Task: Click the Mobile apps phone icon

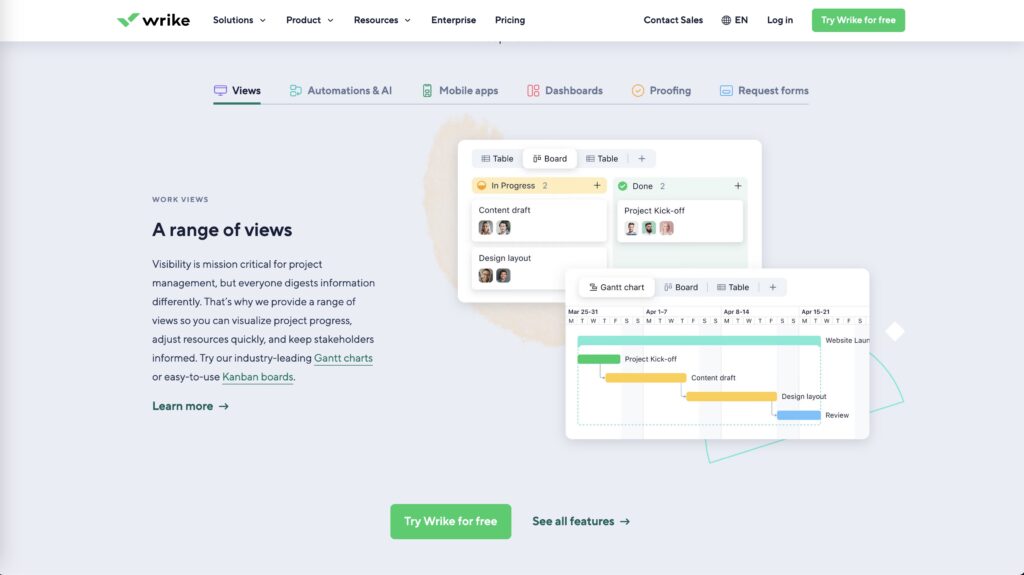Action: tap(427, 91)
